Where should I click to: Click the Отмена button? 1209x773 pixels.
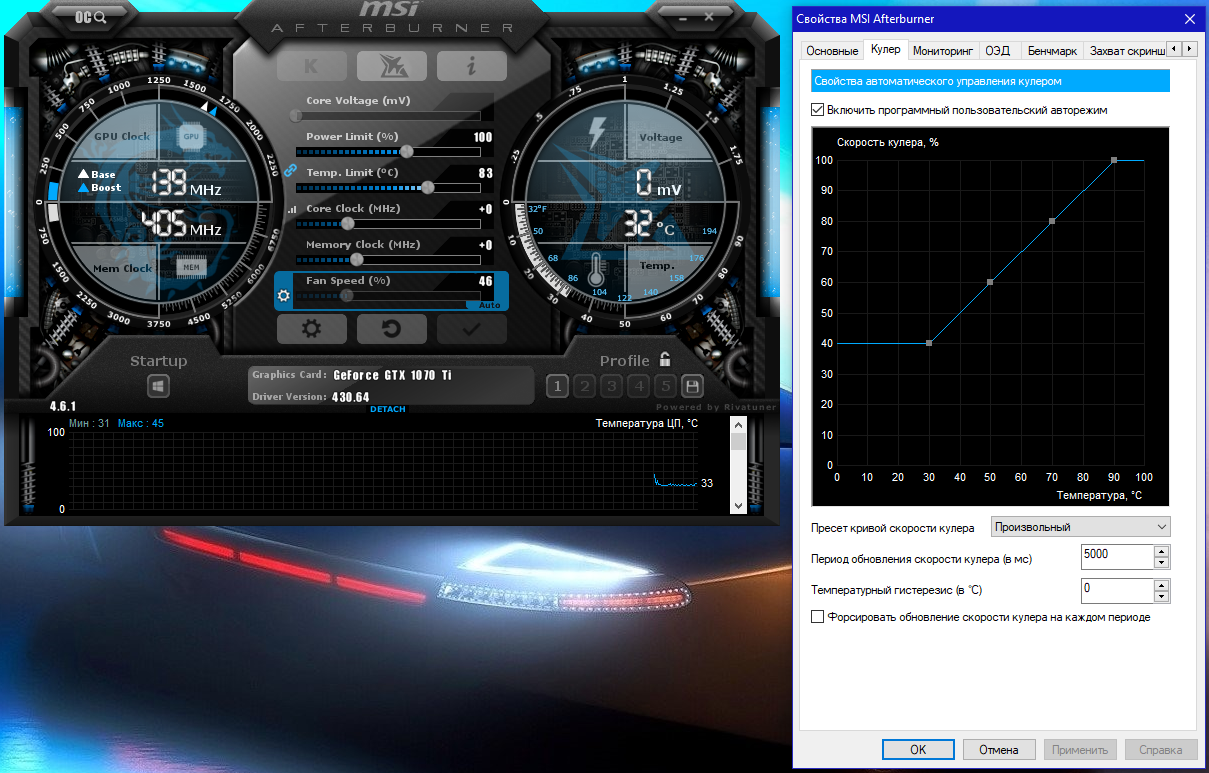[999, 749]
